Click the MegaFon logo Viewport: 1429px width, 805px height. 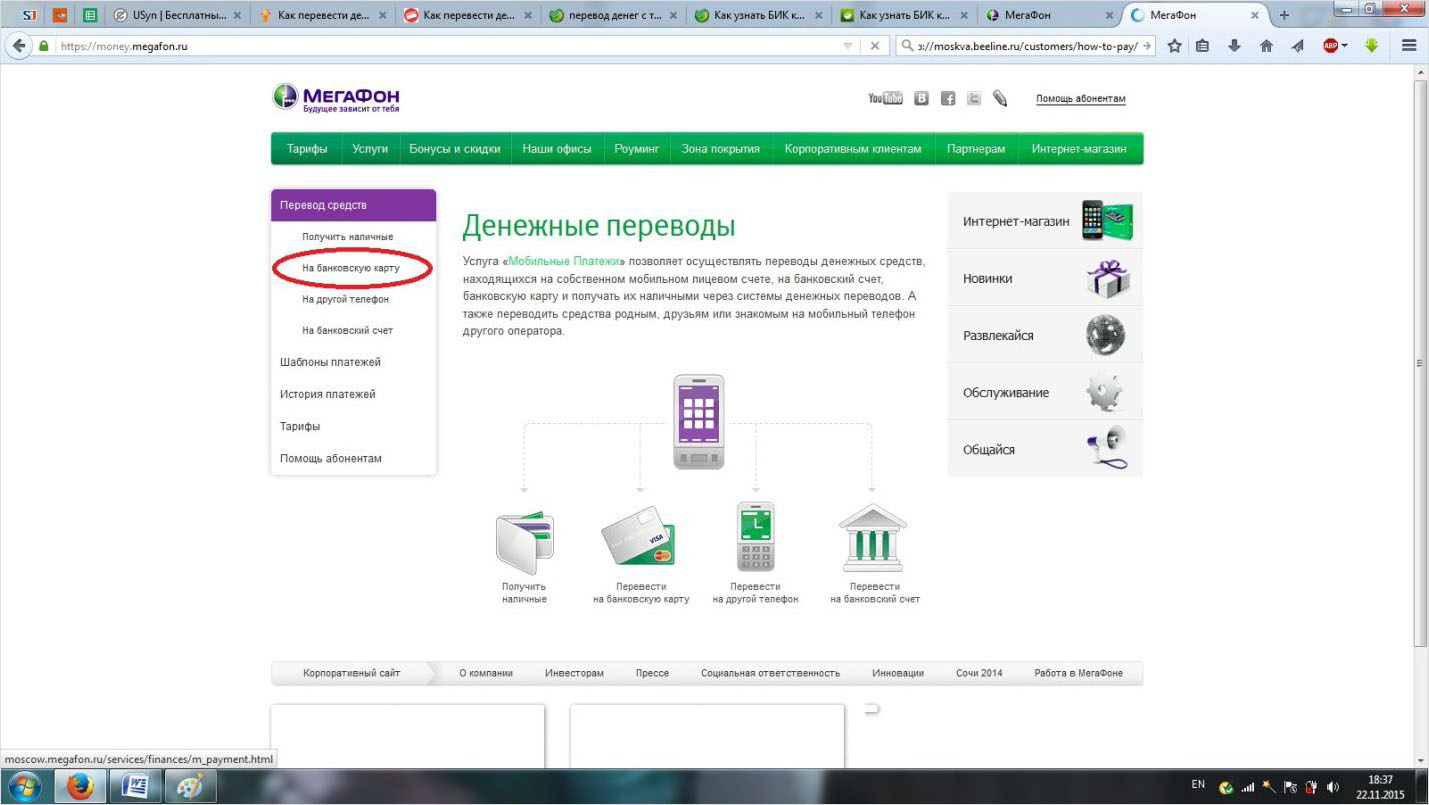[336, 97]
